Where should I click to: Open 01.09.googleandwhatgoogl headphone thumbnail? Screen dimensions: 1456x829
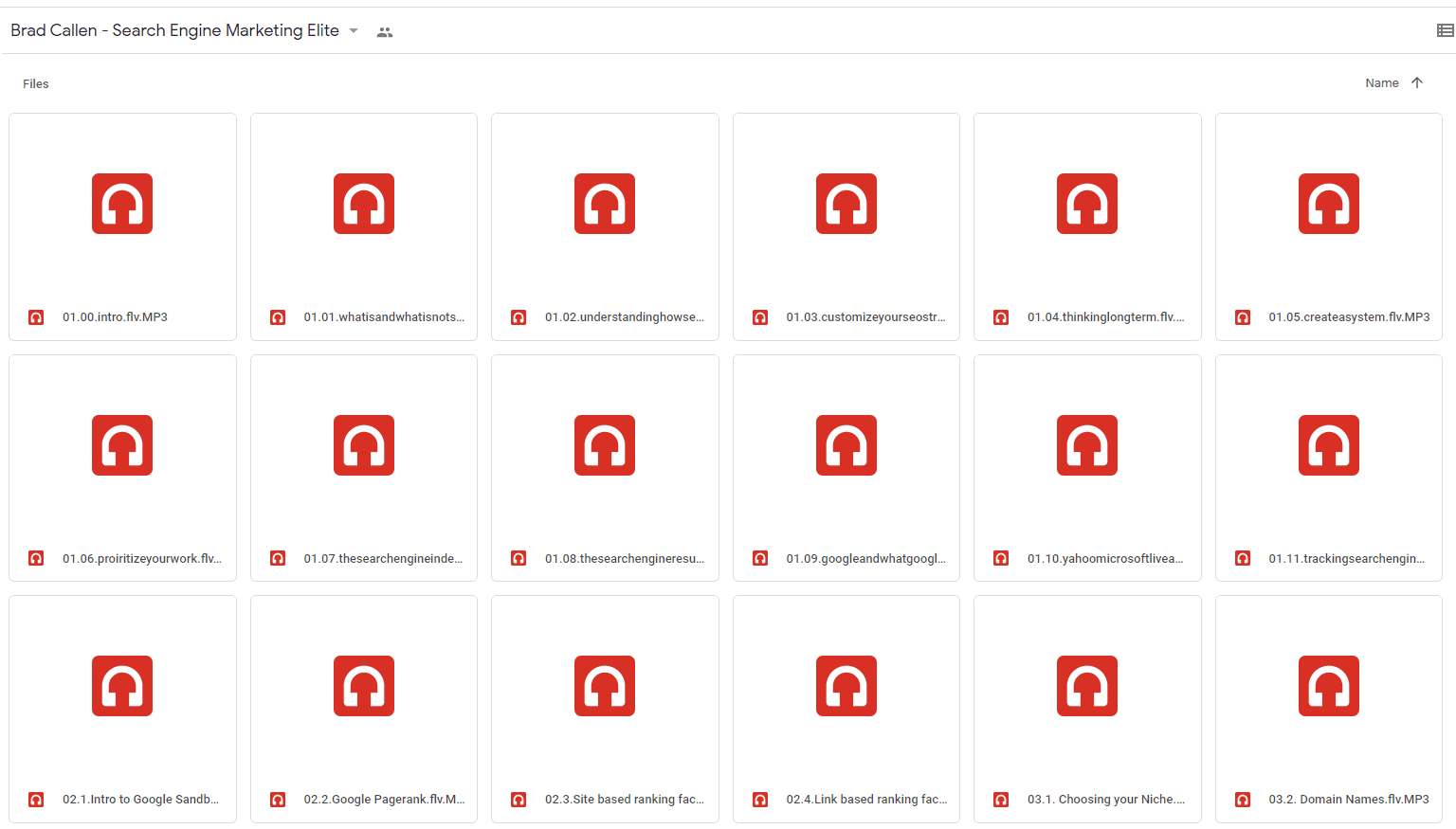[x=846, y=445]
